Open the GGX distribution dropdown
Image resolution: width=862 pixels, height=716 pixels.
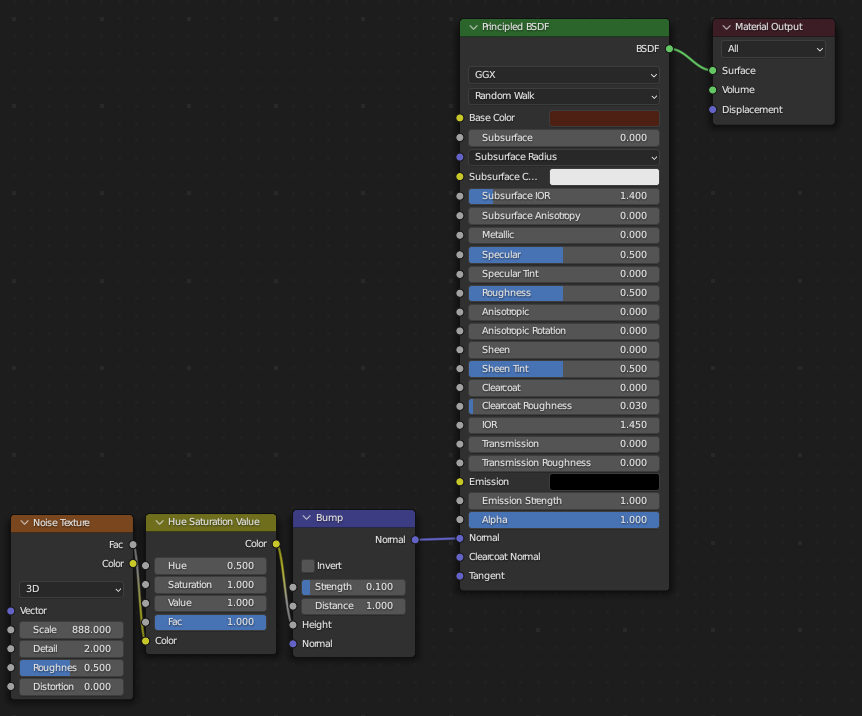coord(564,75)
